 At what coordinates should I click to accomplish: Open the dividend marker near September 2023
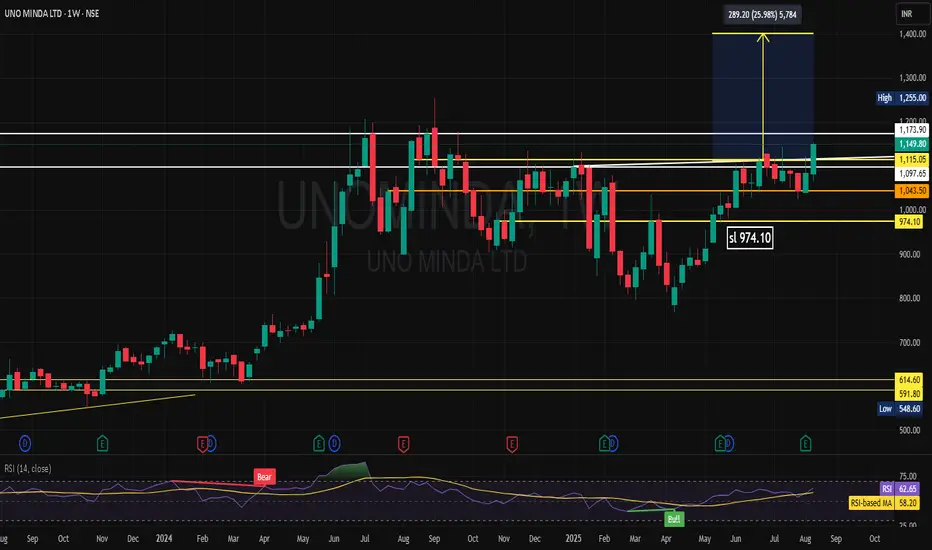point(25,443)
